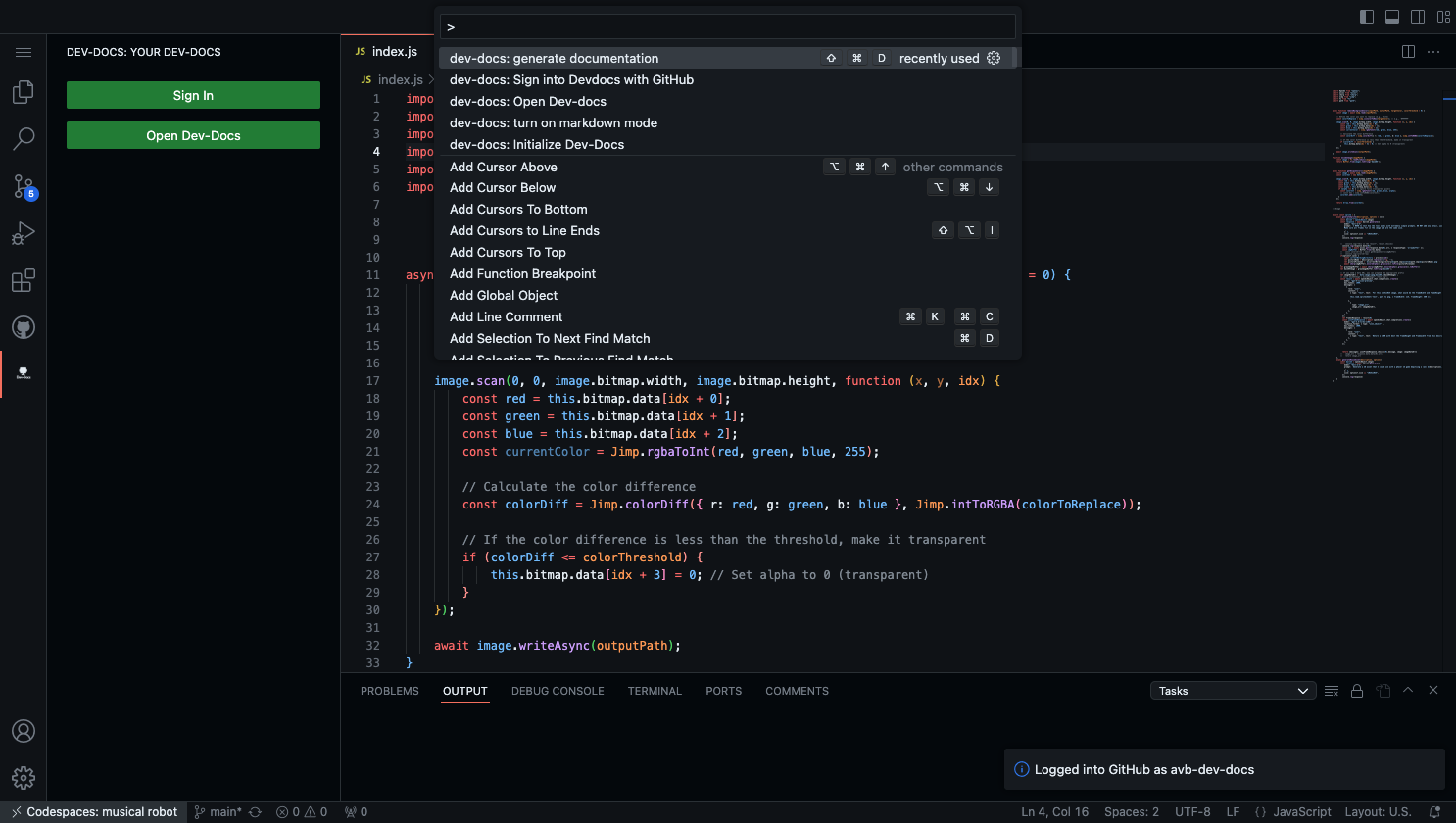Click the command palette input field
The height and width of the screenshot is (823, 1456).
[727, 27]
